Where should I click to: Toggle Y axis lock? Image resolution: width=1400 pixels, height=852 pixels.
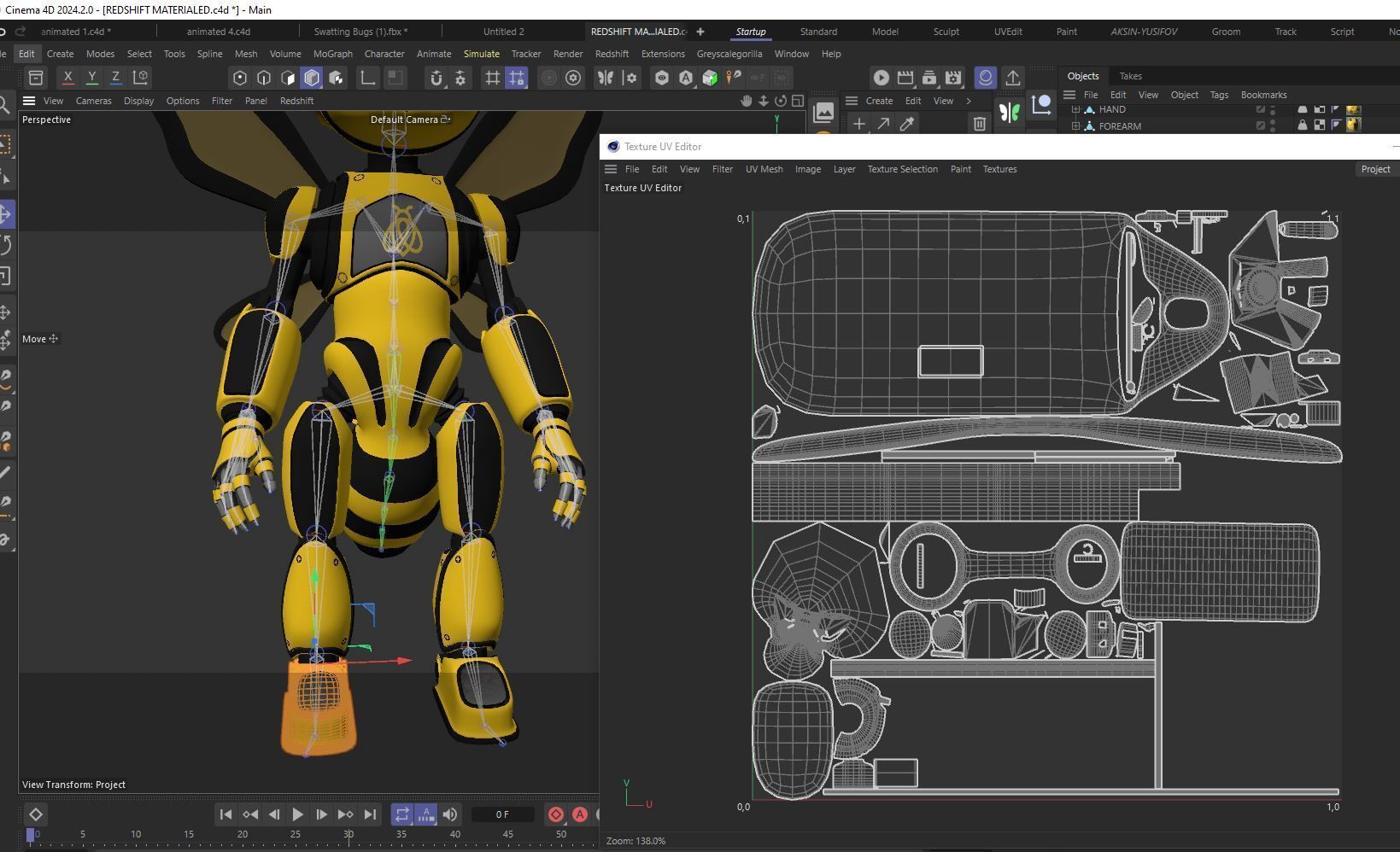click(x=92, y=78)
